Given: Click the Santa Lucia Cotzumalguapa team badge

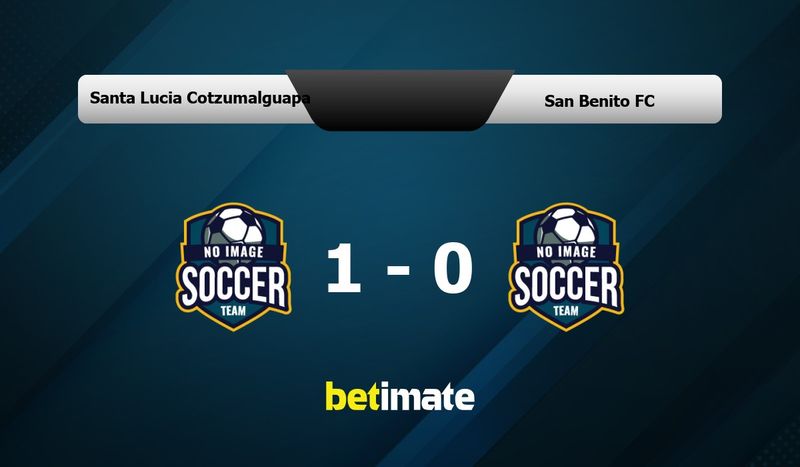Looking at the screenshot, I should [x=234, y=267].
